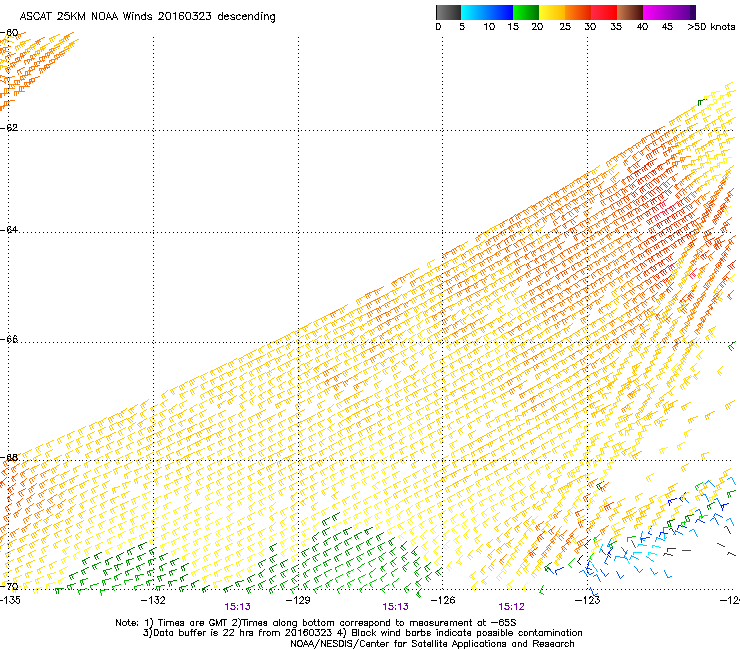
Task: Pick the gray 0-5 knots legend swatch
Action: [448, 12]
